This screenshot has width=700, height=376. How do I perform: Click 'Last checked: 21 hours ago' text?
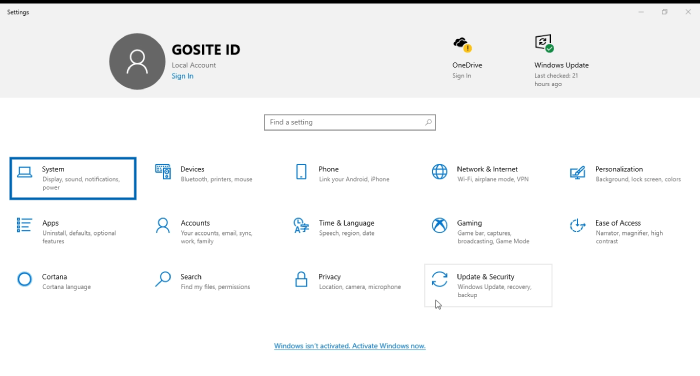(x=556, y=80)
